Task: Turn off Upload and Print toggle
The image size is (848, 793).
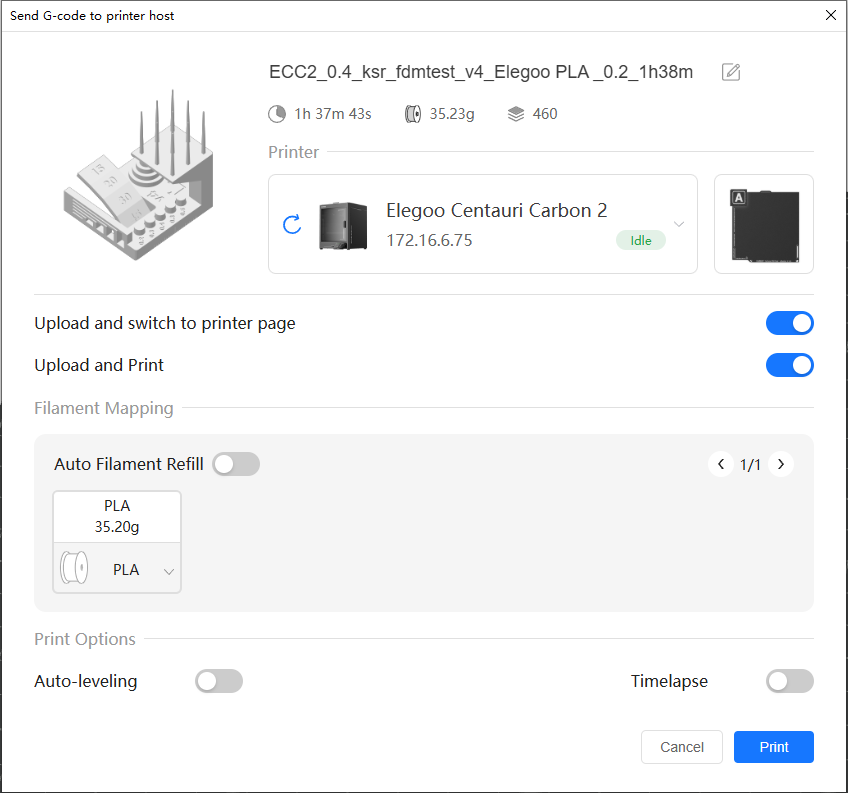Action: click(x=789, y=365)
